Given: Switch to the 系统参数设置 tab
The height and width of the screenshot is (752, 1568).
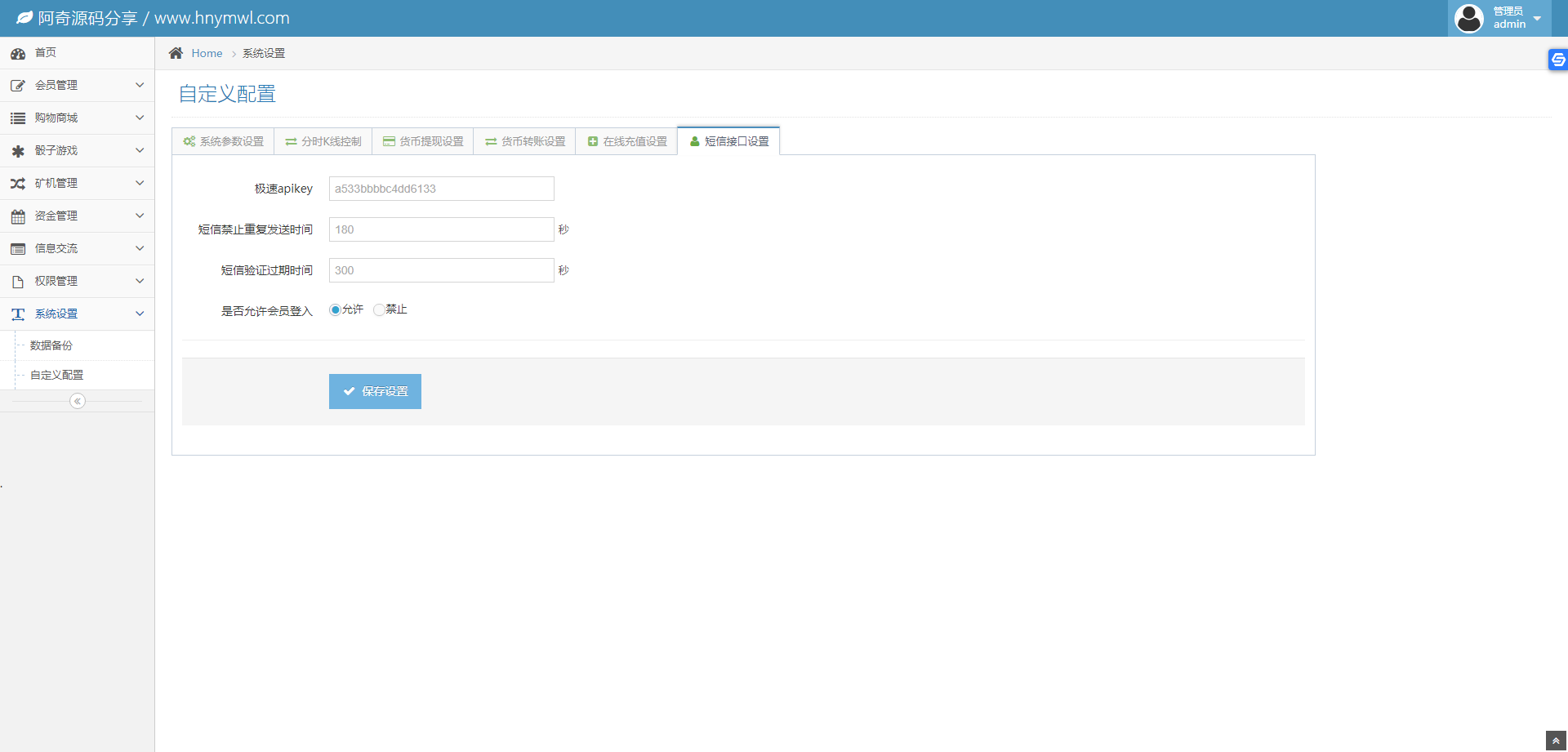Looking at the screenshot, I should 224,141.
